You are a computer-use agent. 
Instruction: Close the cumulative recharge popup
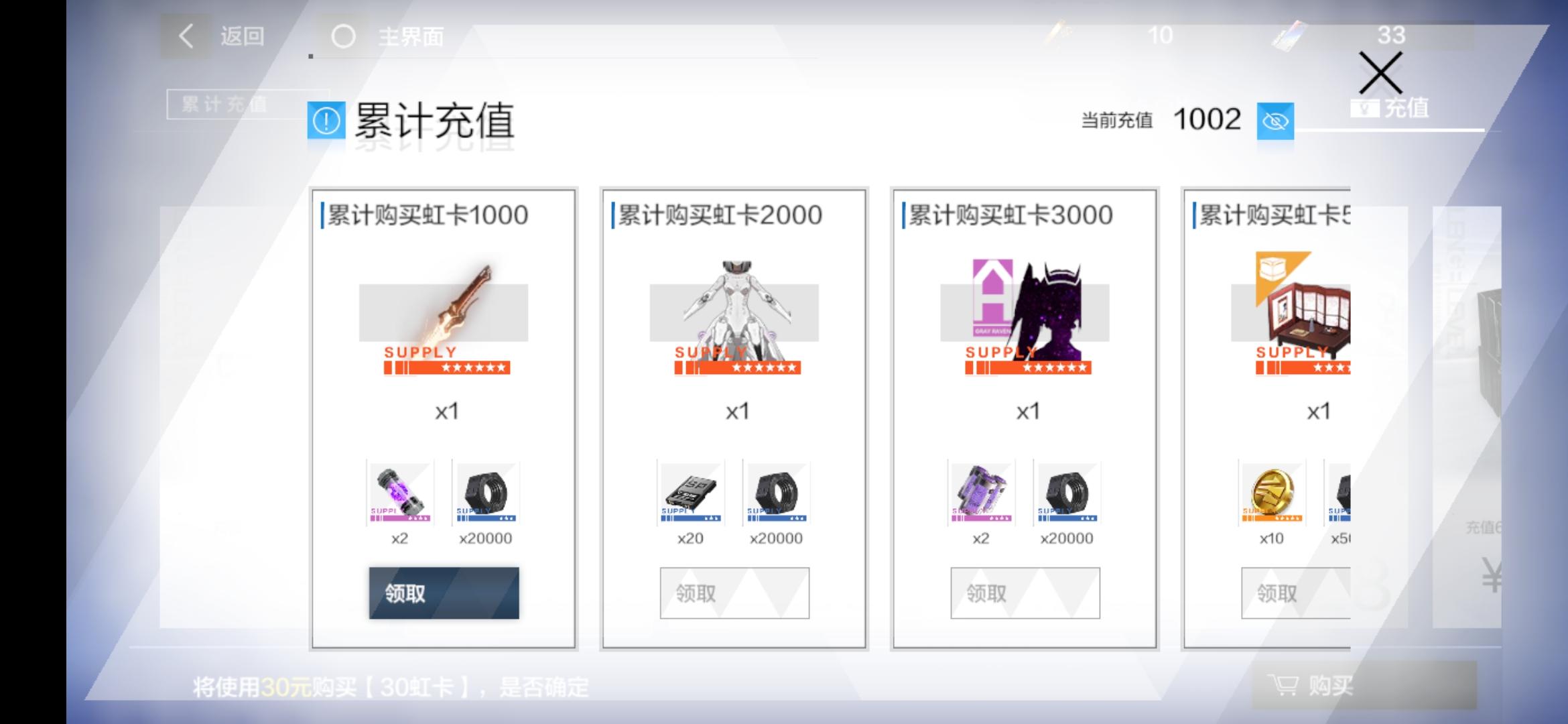(x=1380, y=73)
